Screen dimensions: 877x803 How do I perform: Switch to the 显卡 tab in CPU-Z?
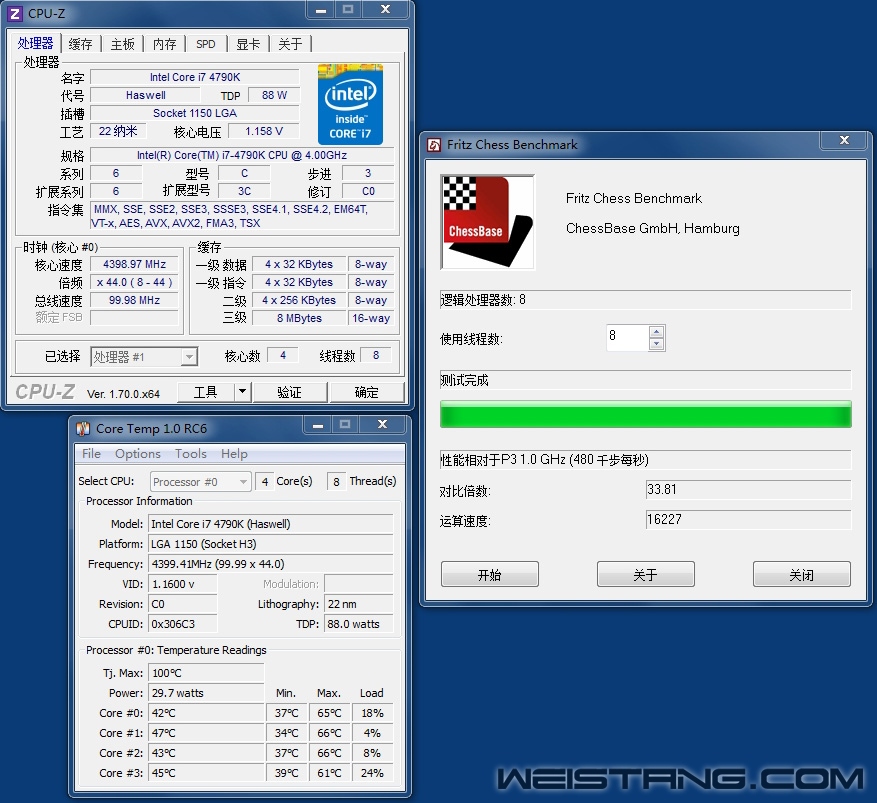pyautogui.click(x=248, y=44)
